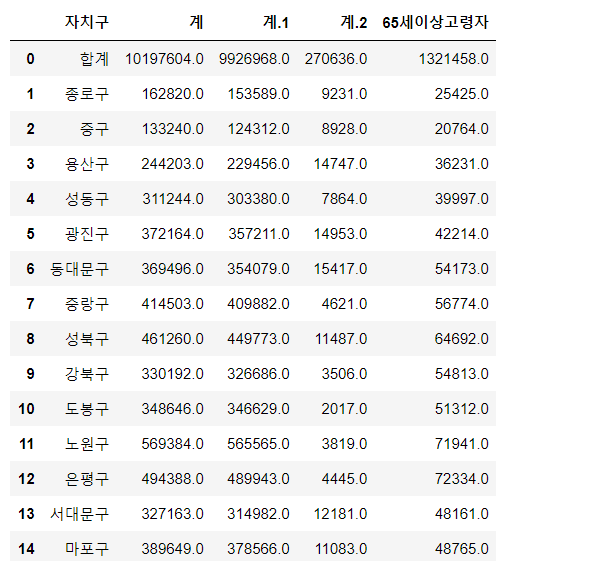Click value 162820.0 for 종로구
The width and height of the screenshot is (605, 561).
click(172, 94)
